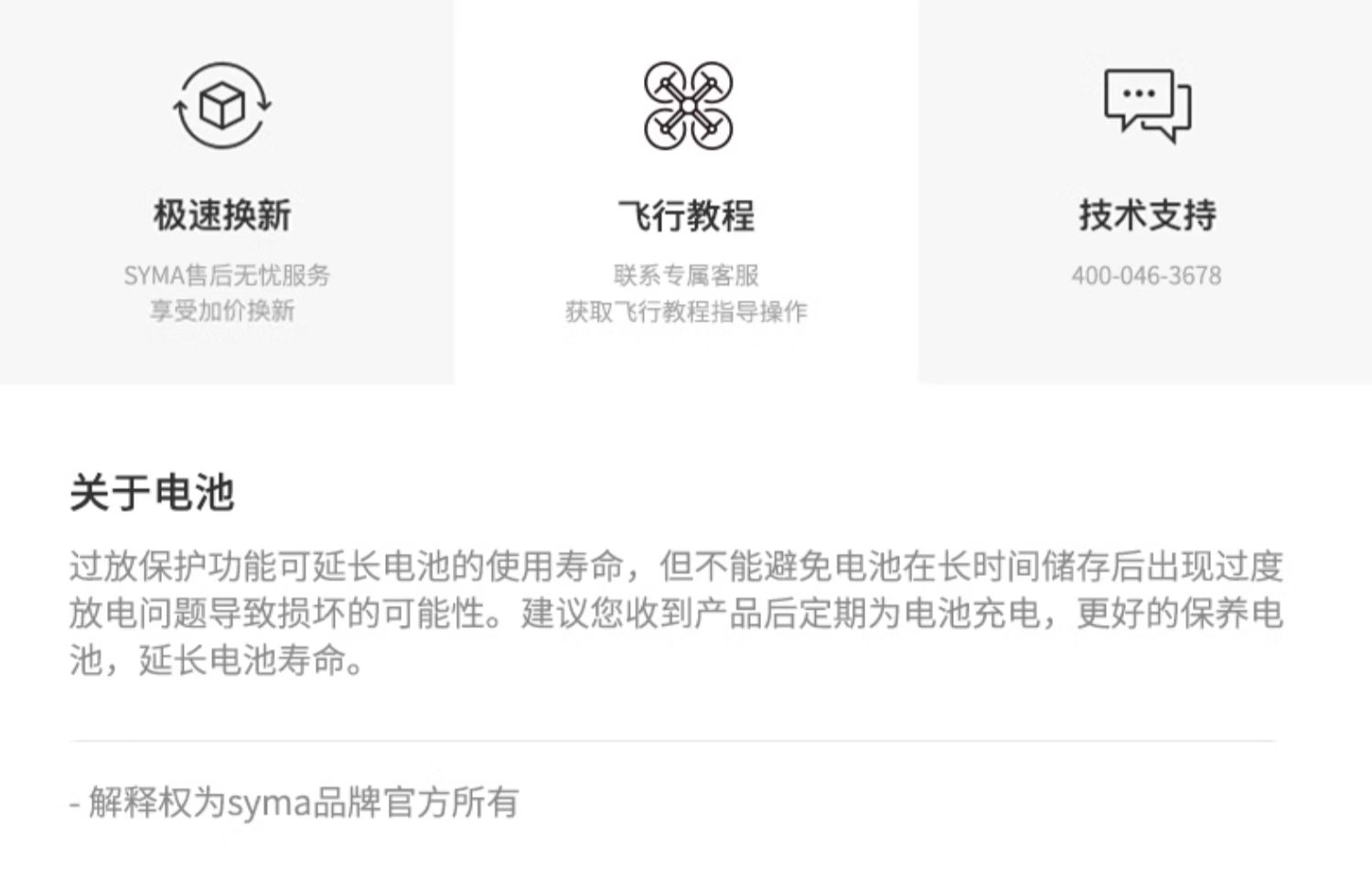Open the 飞行教程 heading

(687, 216)
